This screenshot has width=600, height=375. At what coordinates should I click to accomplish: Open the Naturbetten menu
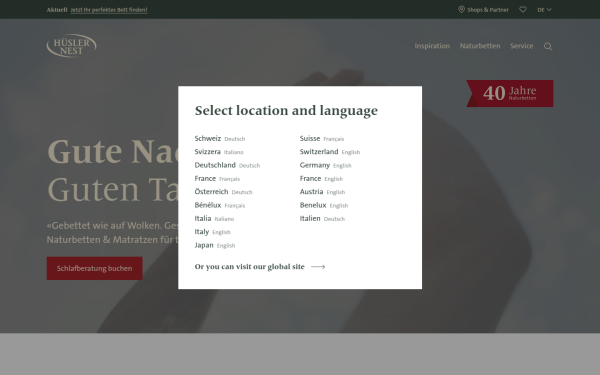[x=480, y=46]
